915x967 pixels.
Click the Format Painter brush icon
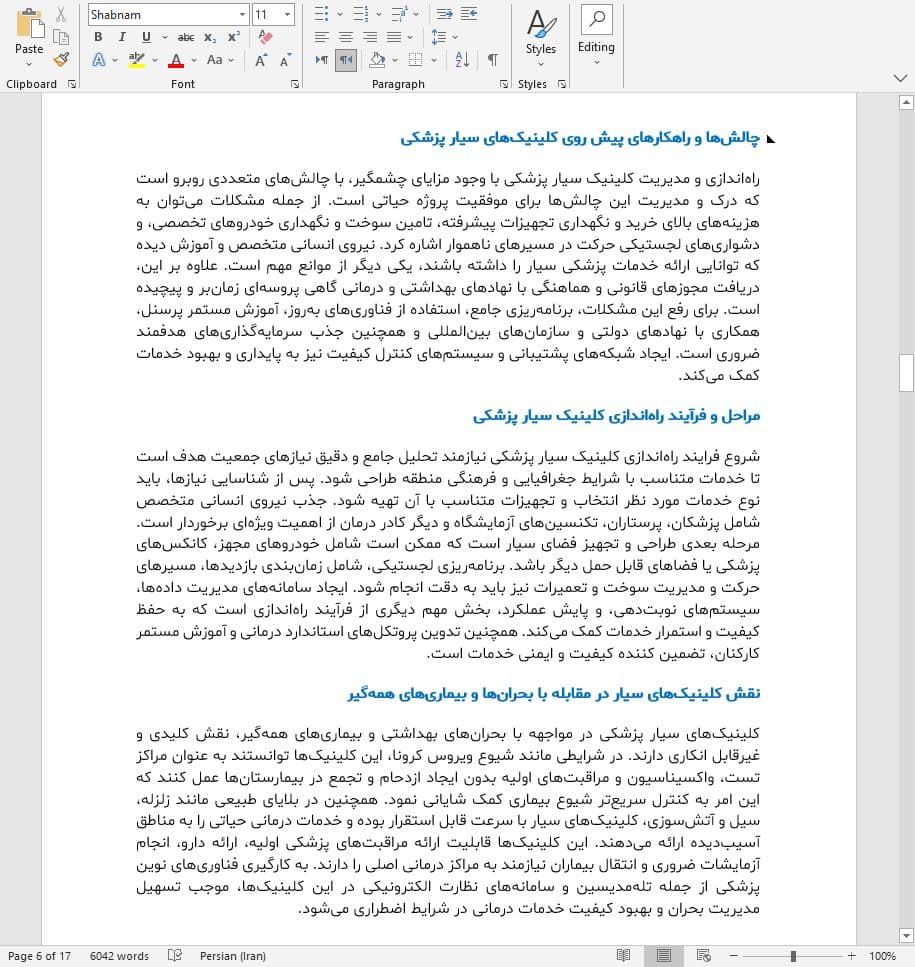click(61, 60)
